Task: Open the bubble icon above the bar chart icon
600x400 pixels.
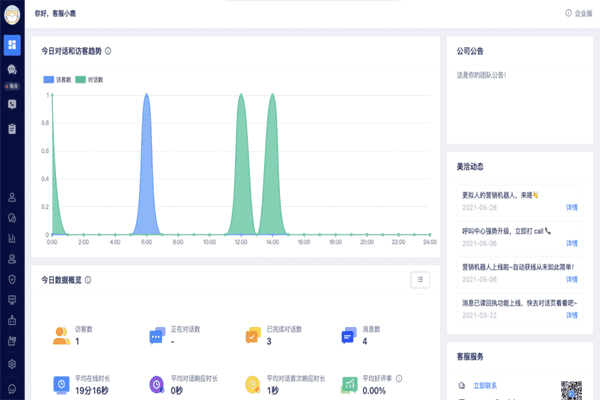Action: pos(12,218)
